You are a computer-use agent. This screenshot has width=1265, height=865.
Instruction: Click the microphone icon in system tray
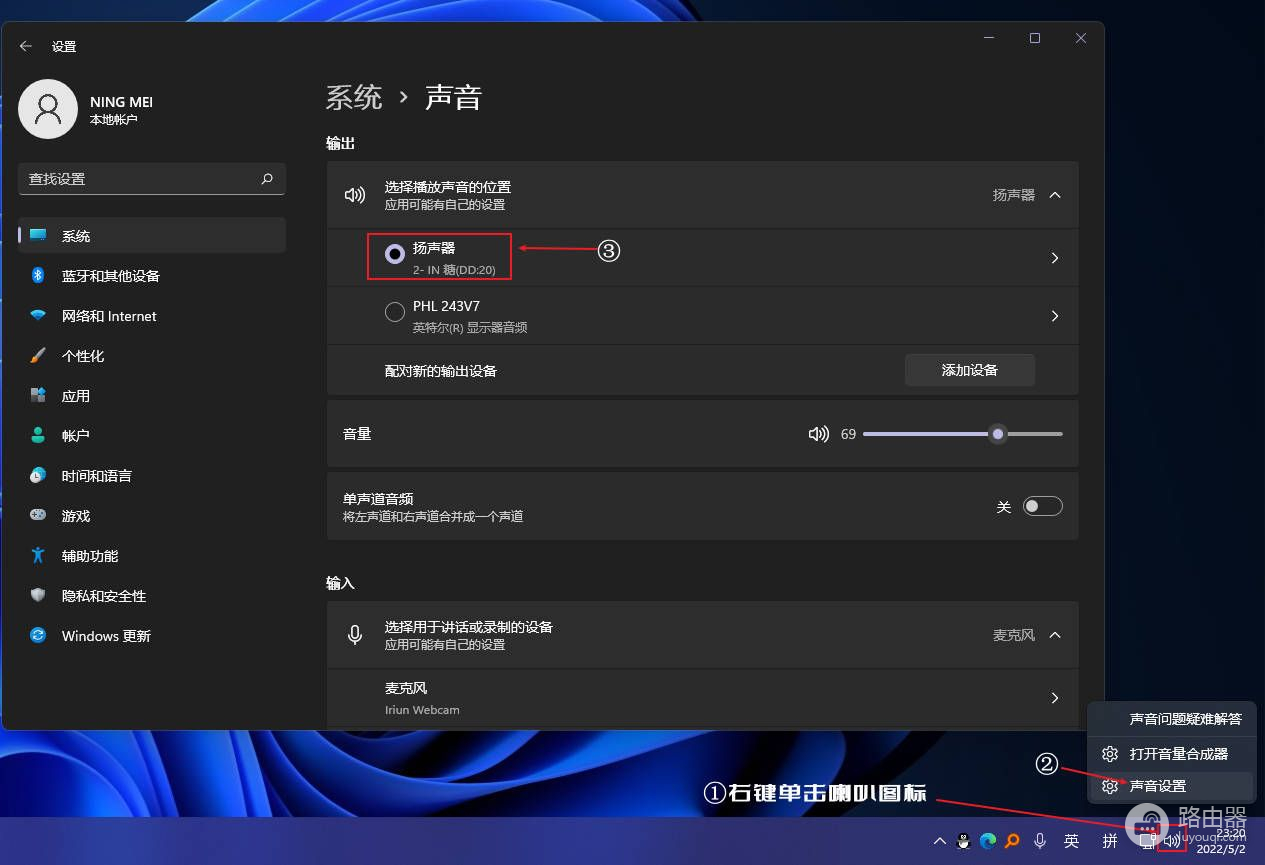tap(1040, 841)
